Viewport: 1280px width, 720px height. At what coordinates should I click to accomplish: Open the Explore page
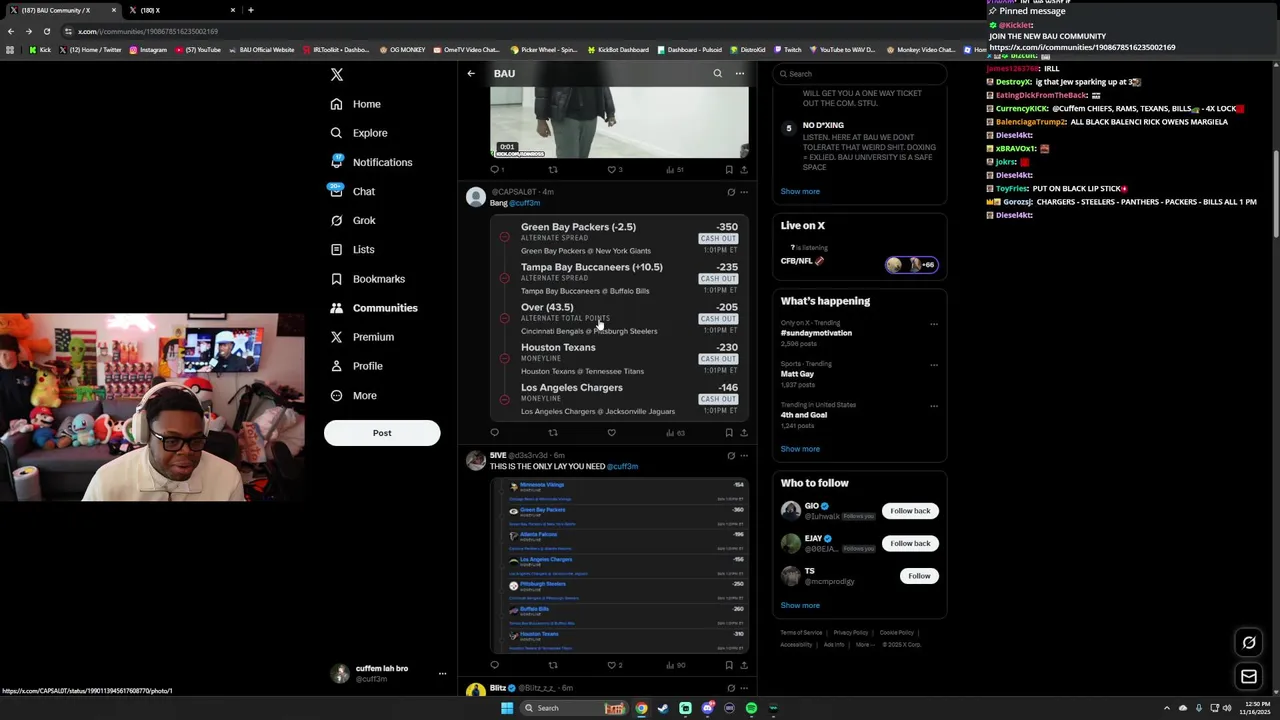pos(359,133)
